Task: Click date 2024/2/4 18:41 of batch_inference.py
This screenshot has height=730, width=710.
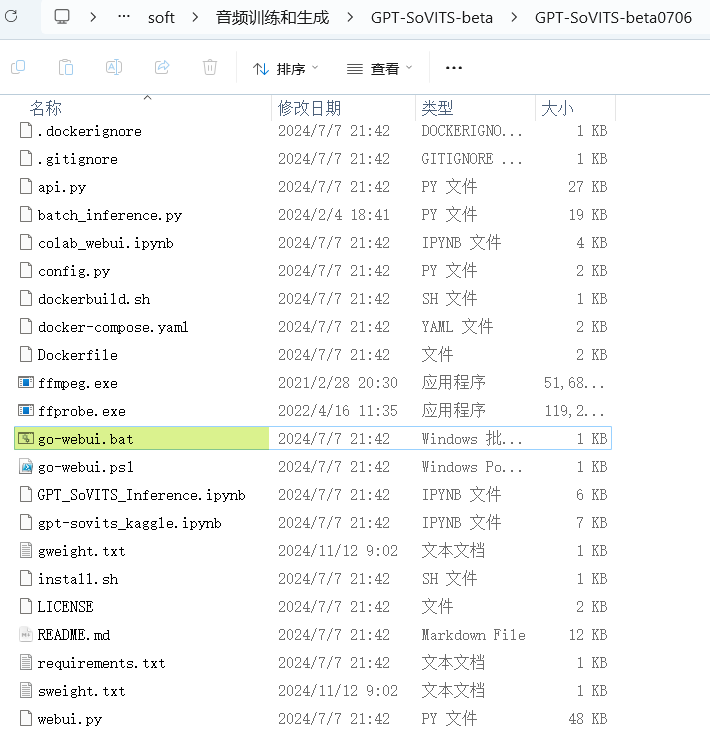Action: pyautogui.click(x=334, y=215)
